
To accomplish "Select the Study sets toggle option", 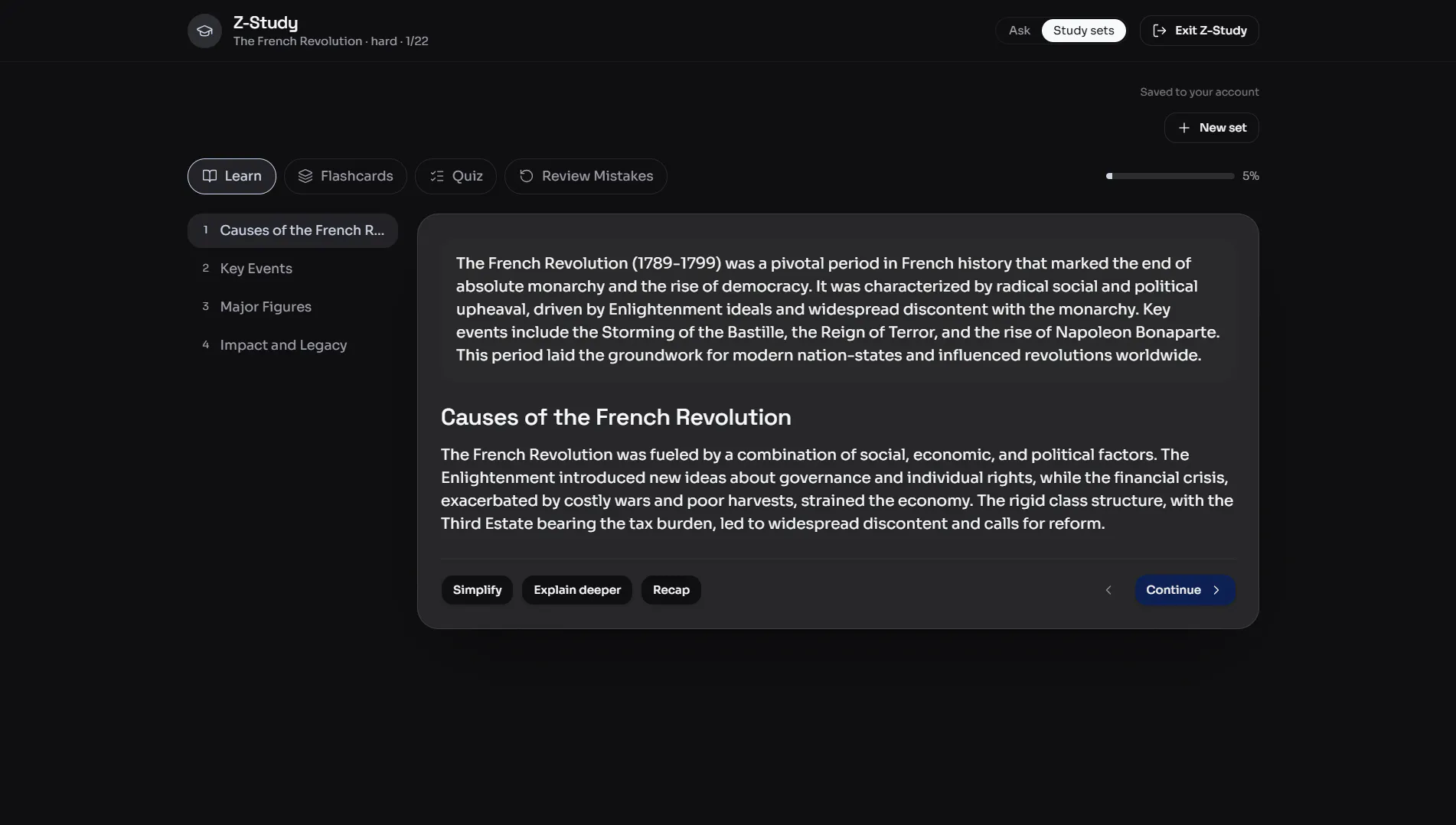I will [x=1083, y=31].
